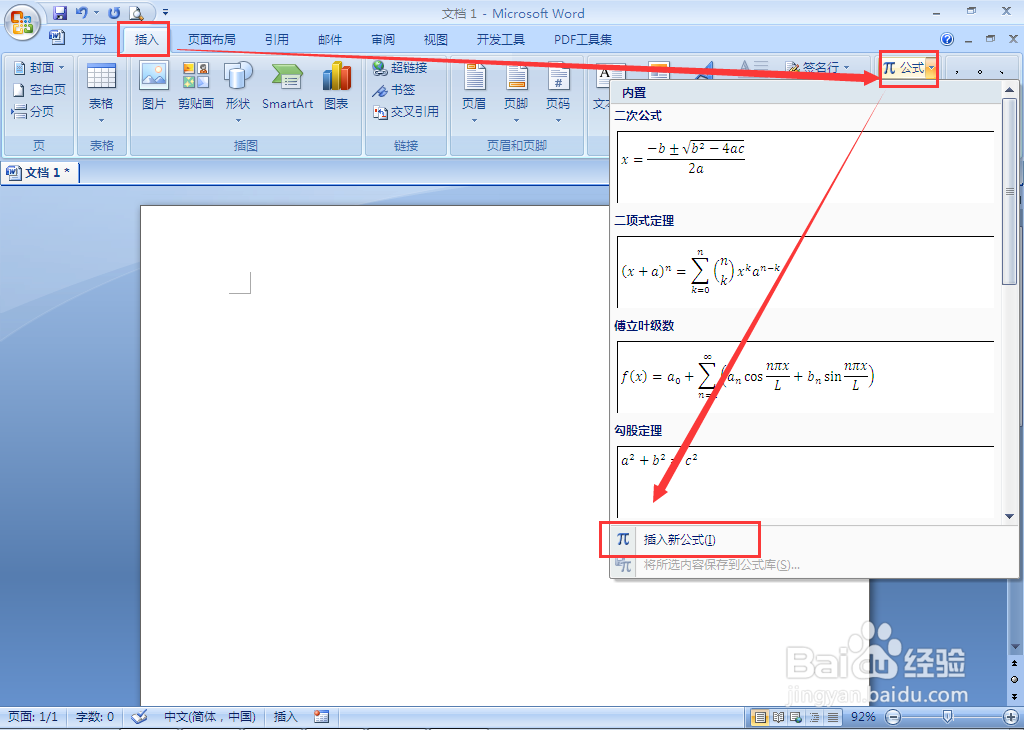This screenshot has height=730, width=1024.
Task: Click the 页面: 1/1 status bar indicator
Action: click(x=33, y=717)
